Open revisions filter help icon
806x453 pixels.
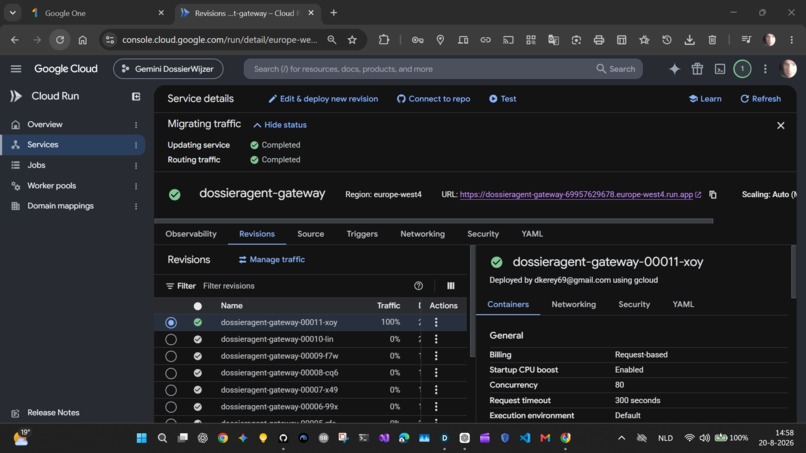click(x=418, y=286)
